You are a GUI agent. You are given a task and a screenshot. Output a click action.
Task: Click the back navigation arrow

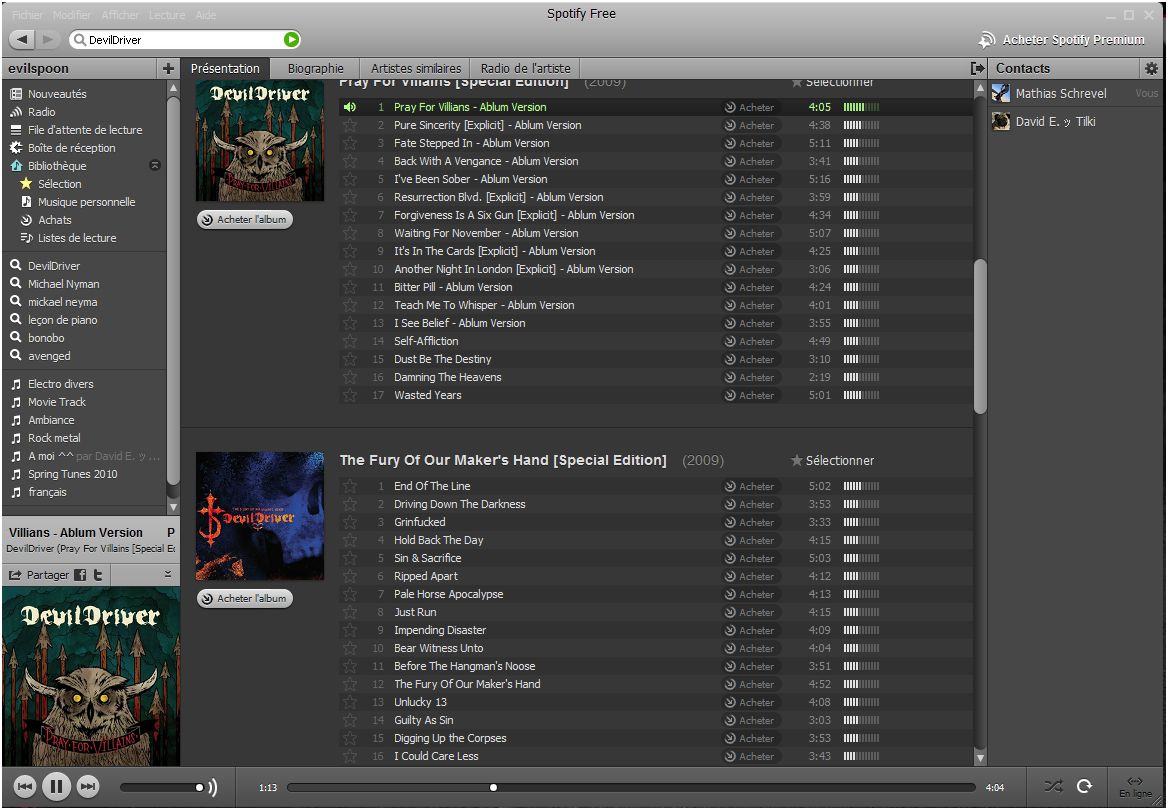click(24, 39)
